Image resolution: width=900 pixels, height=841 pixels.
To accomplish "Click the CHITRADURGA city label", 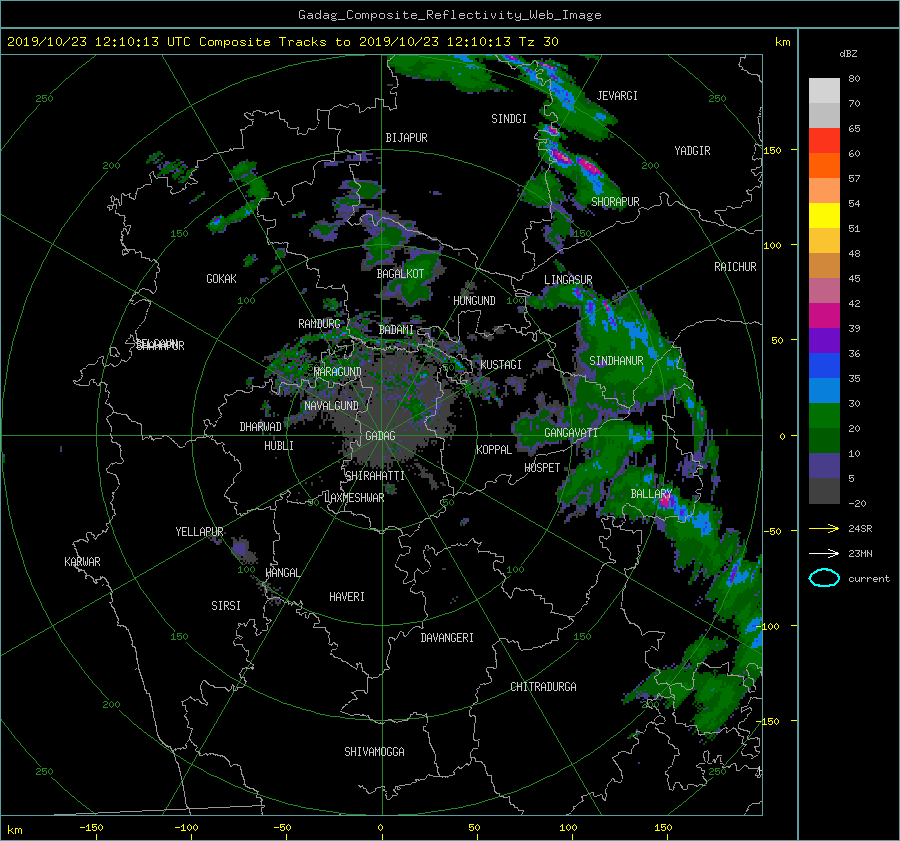I will tap(543, 687).
